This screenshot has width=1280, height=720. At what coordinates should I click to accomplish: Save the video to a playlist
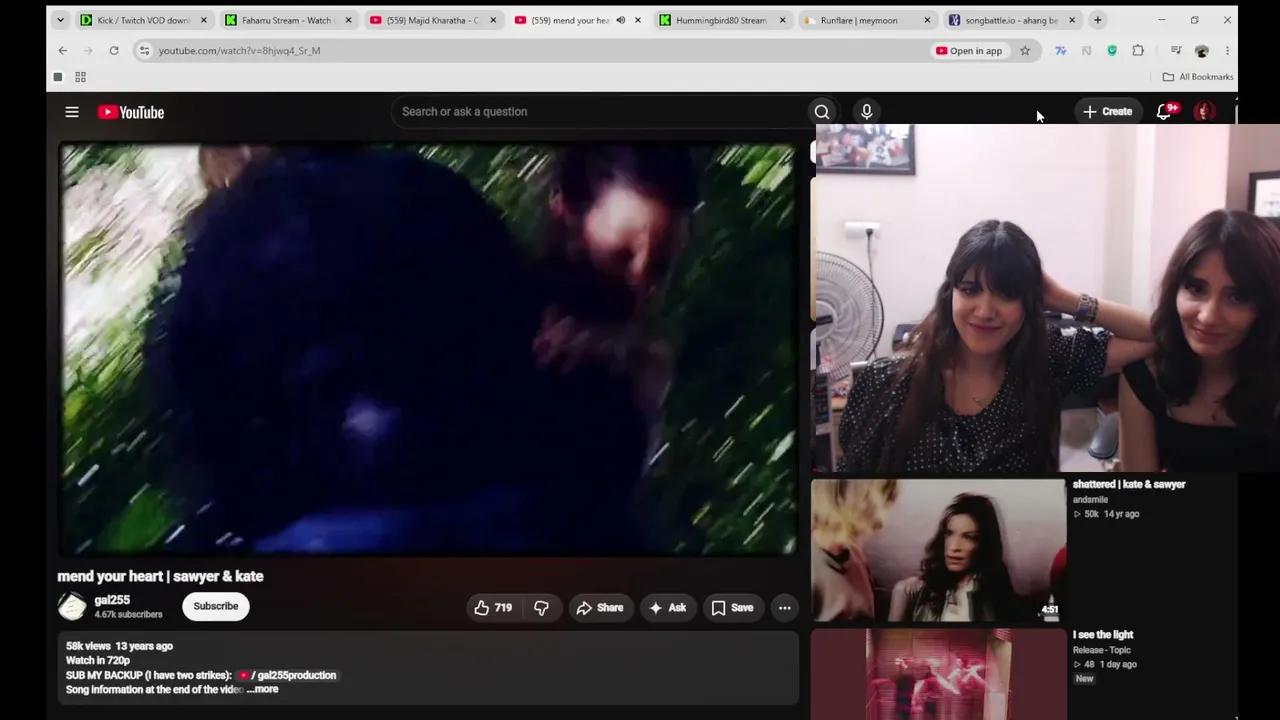732,607
